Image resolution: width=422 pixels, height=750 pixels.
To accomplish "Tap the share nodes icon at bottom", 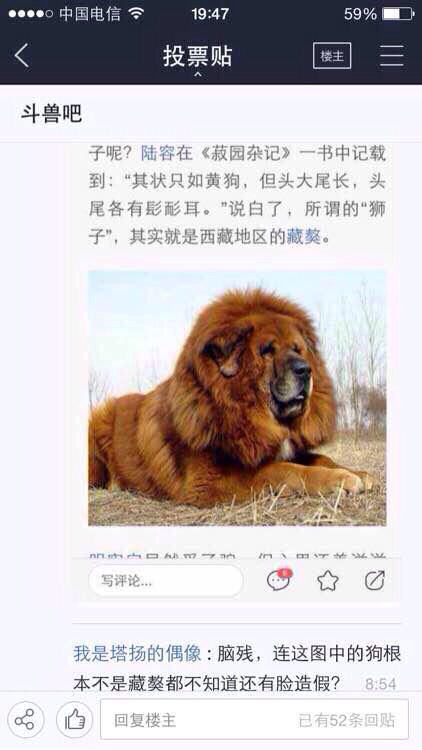I will click(x=25, y=719).
